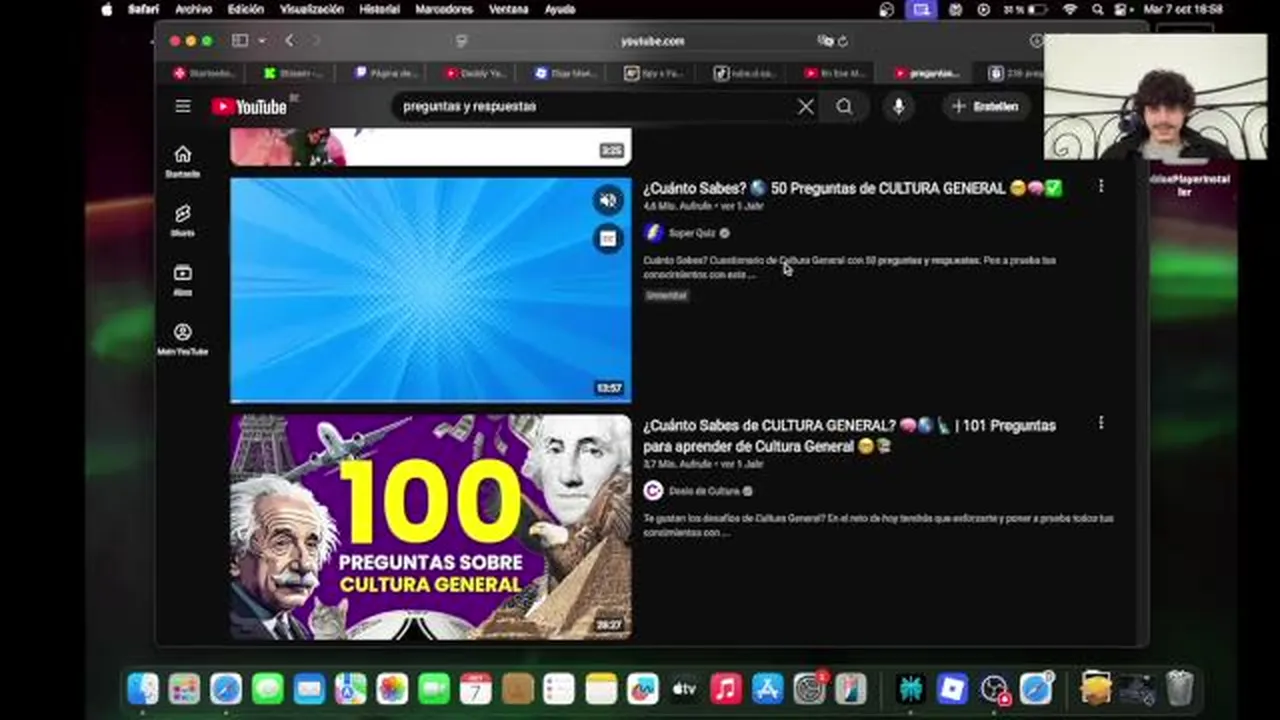Open the 101 Preguntas de Cultura General title
Image resolution: width=1280 pixels, height=720 pixels.
click(849, 436)
